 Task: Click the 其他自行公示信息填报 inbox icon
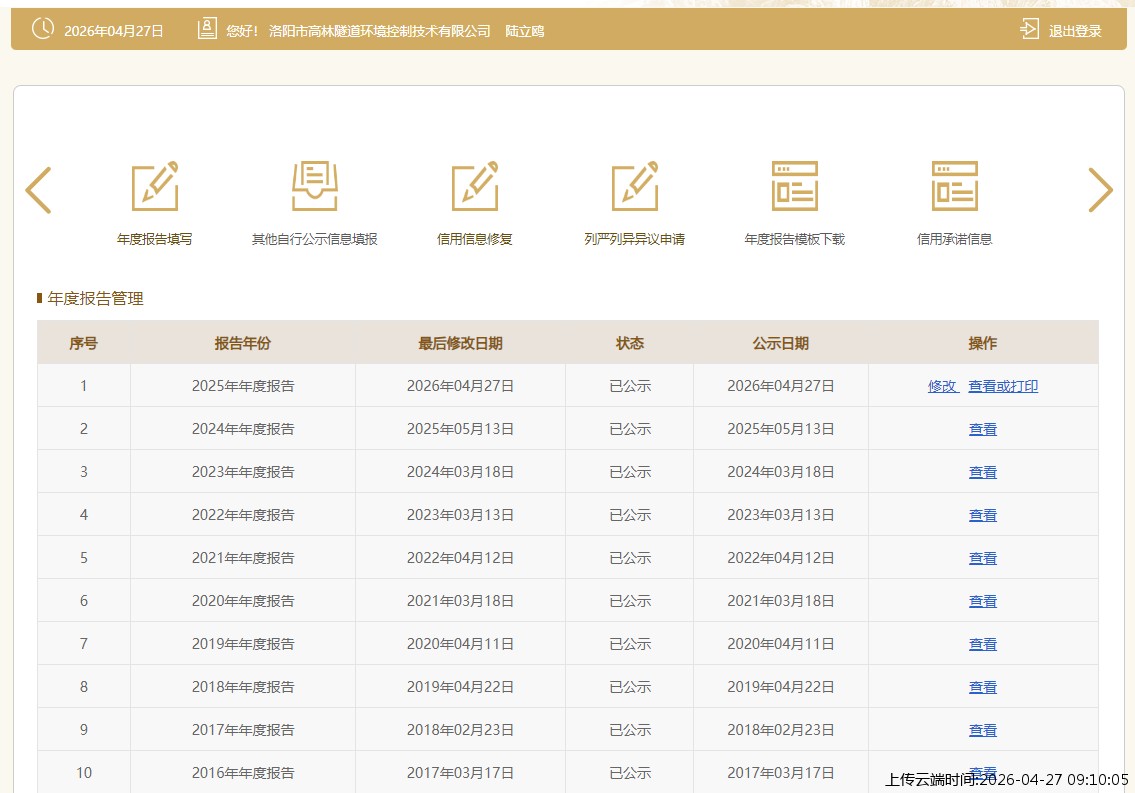pyautogui.click(x=315, y=186)
